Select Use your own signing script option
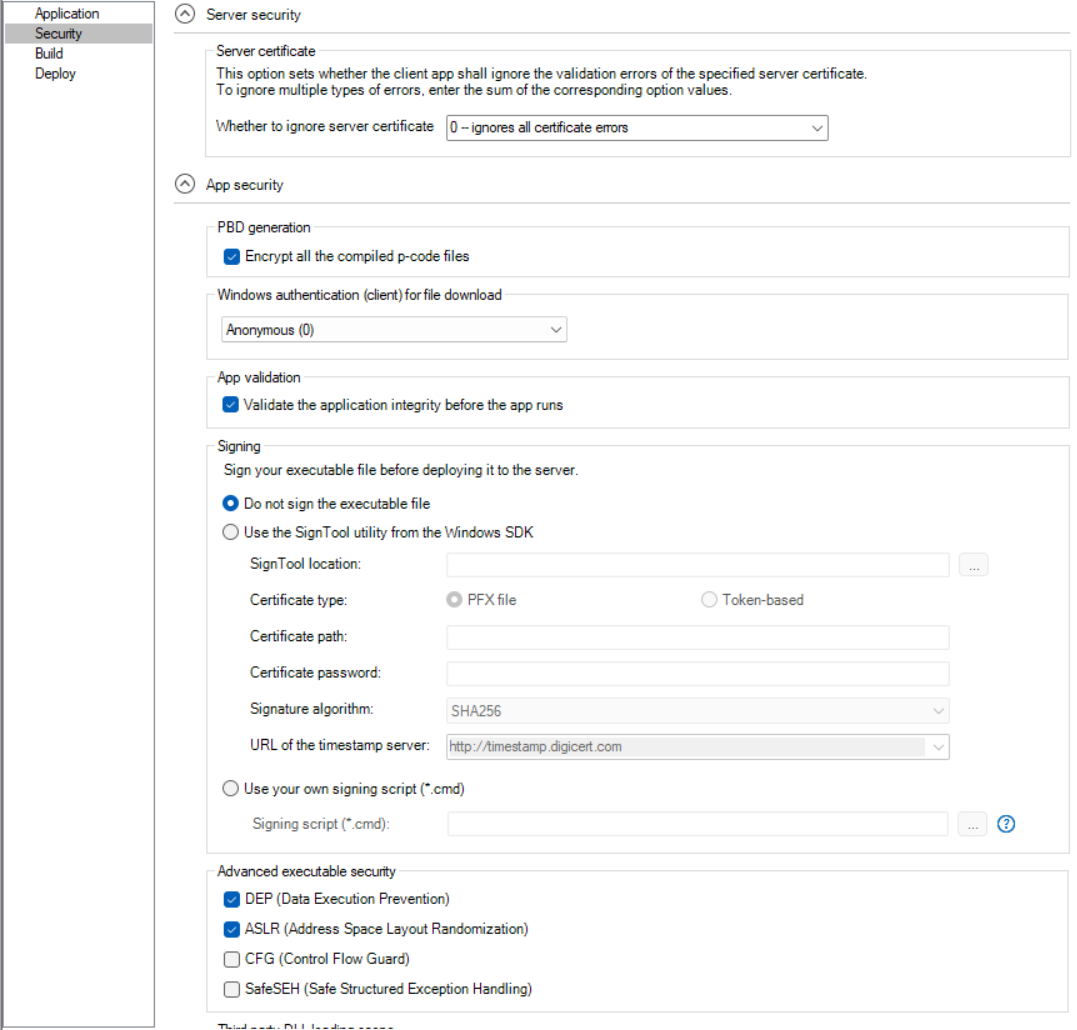Screen dimensions: 1077x1030 point(231,788)
